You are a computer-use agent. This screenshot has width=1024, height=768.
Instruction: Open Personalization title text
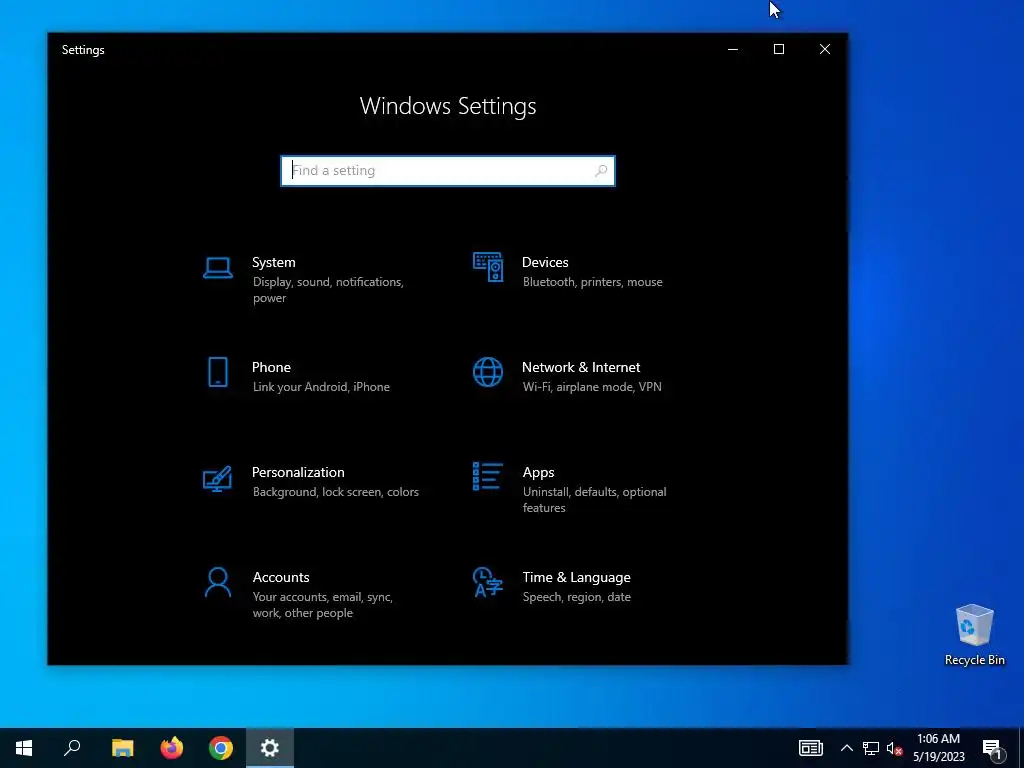point(298,472)
